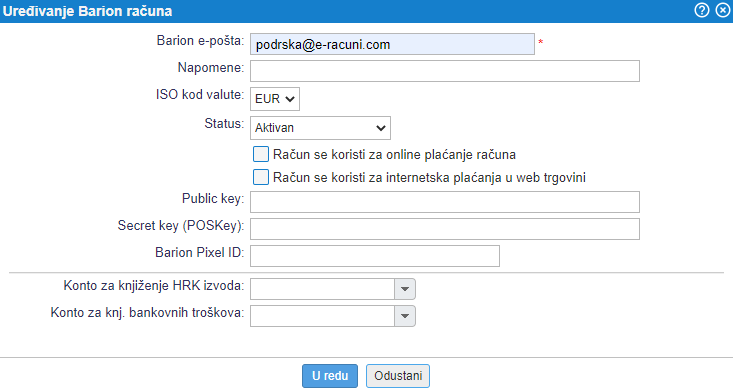This screenshot has height=391, width=733.
Task: Open the Status dropdown showing Aktivan
Action: pos(320,128)
